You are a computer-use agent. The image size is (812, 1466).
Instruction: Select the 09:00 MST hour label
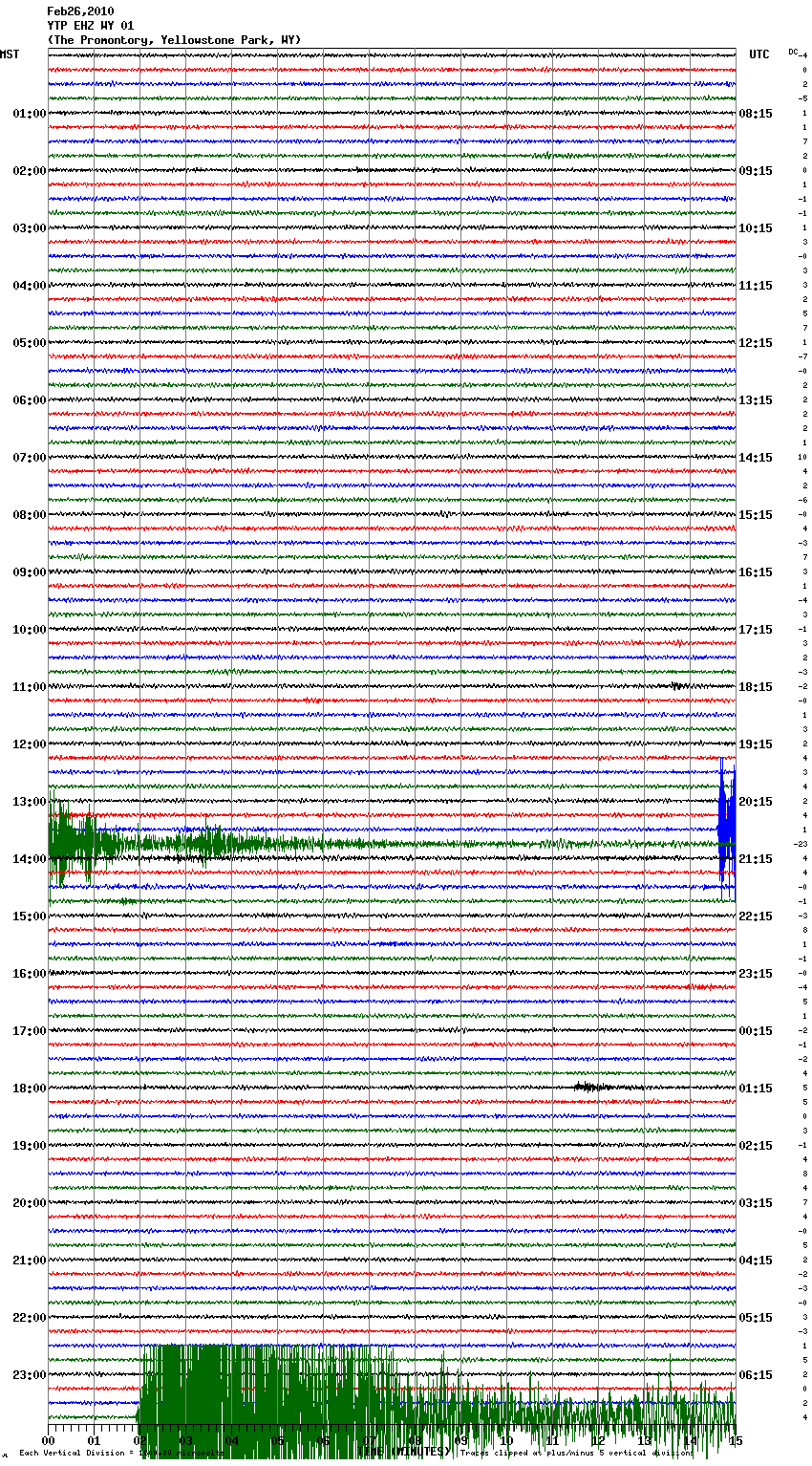pos(30,572)
